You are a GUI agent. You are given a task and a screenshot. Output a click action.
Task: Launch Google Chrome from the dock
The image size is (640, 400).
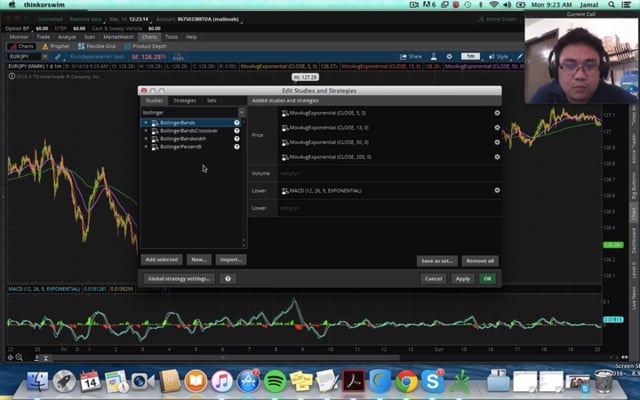pos(406,380)
